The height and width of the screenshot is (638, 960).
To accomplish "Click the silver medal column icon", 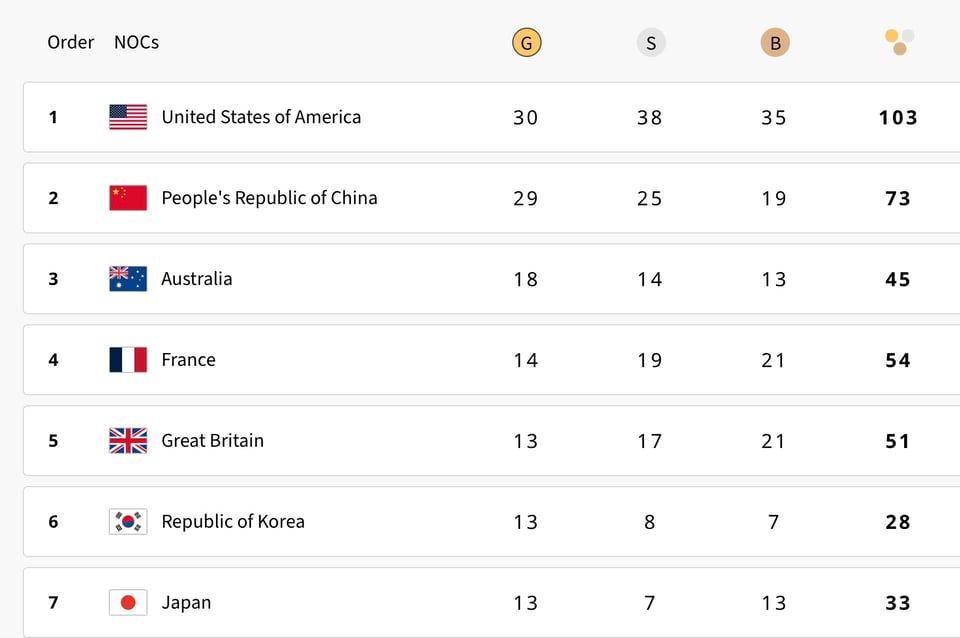I will 651,43.
